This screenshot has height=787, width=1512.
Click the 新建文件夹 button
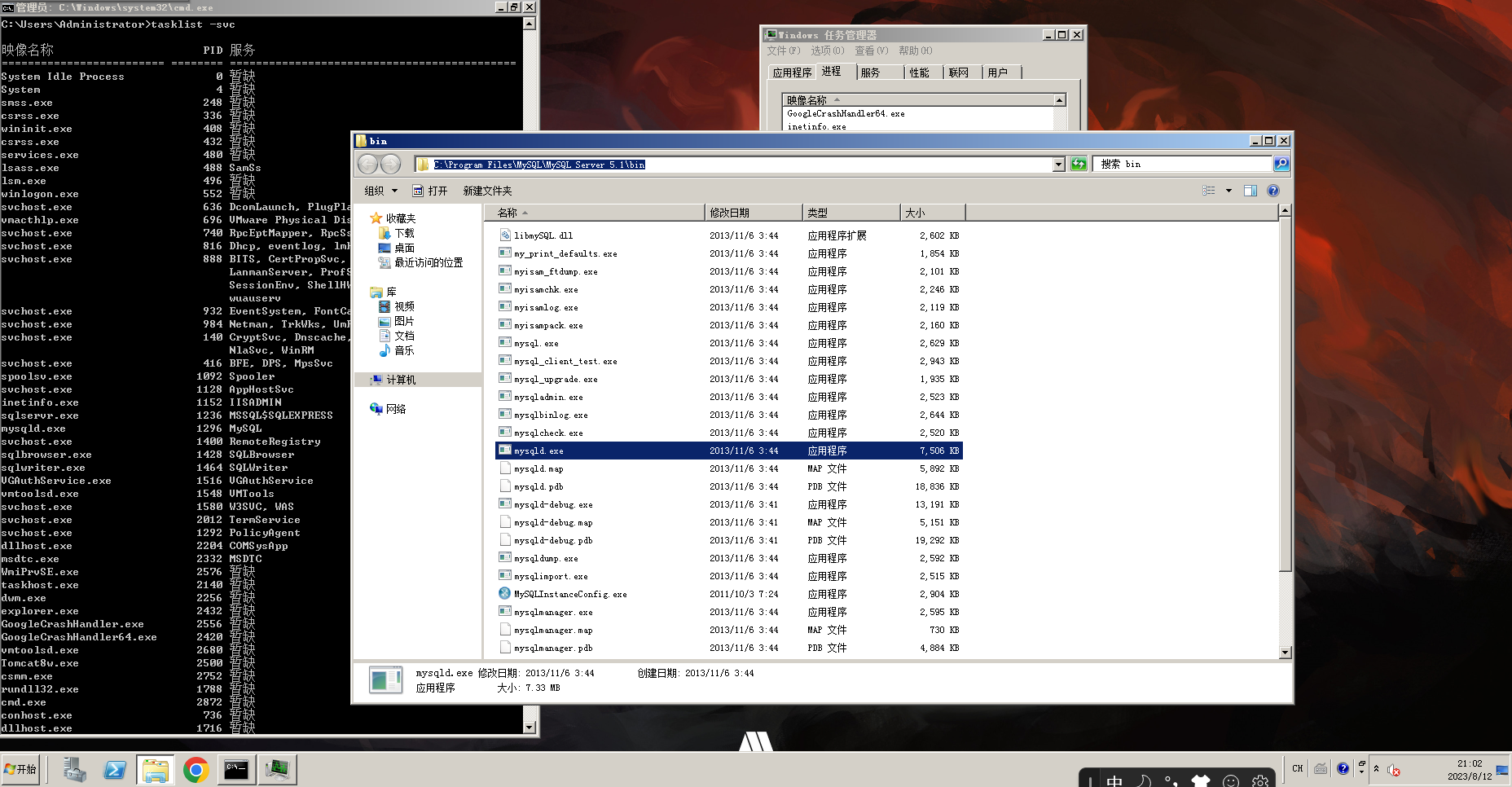(486, 191)
